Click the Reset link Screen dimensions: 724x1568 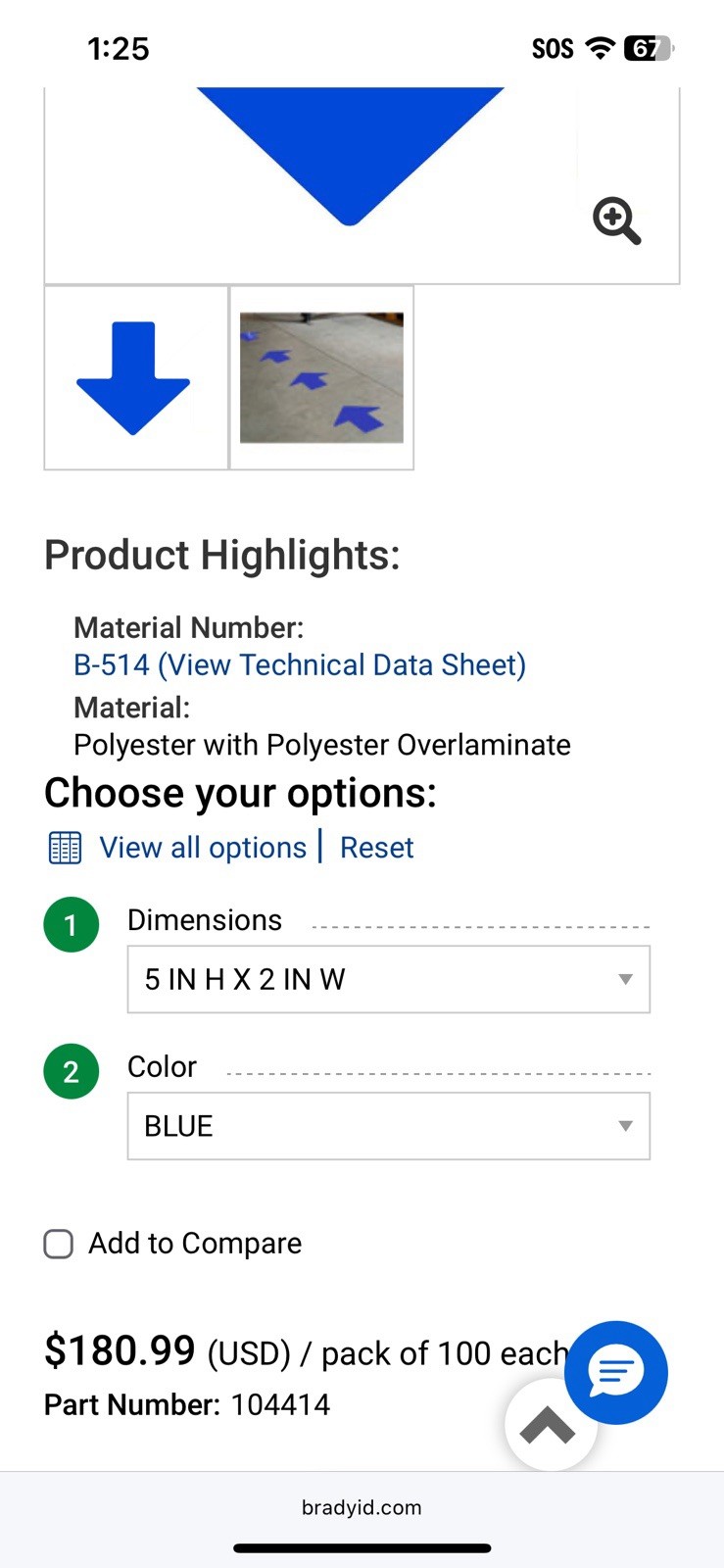tap(377, 848)
